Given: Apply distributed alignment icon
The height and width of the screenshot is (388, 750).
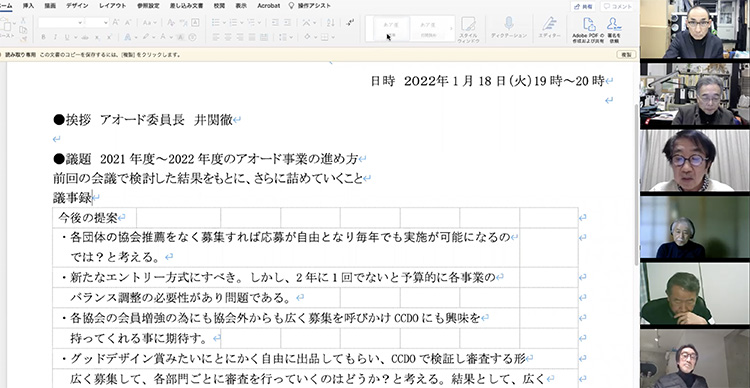Looking at the screenshot, I should [x=264, y=37].
